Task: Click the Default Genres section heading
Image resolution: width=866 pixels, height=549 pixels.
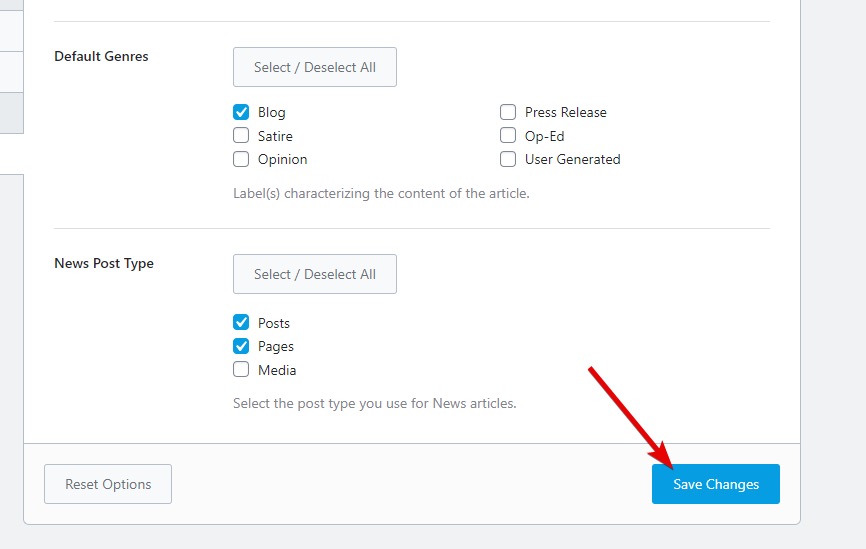Action: point(101,57)
